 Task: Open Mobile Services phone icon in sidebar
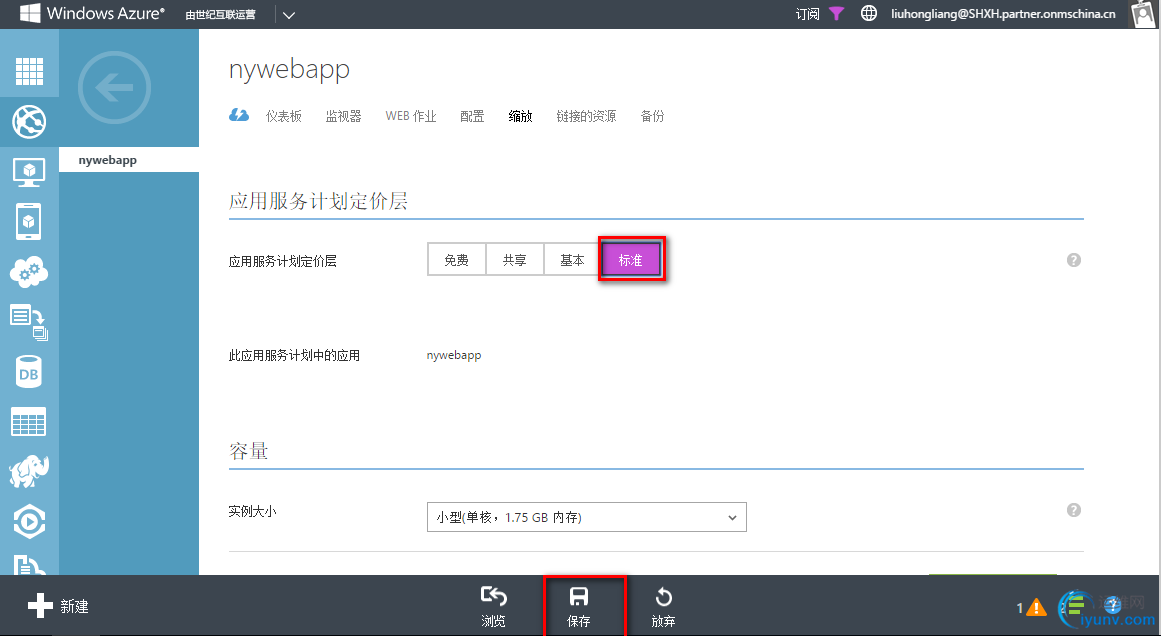coord(29,221)
